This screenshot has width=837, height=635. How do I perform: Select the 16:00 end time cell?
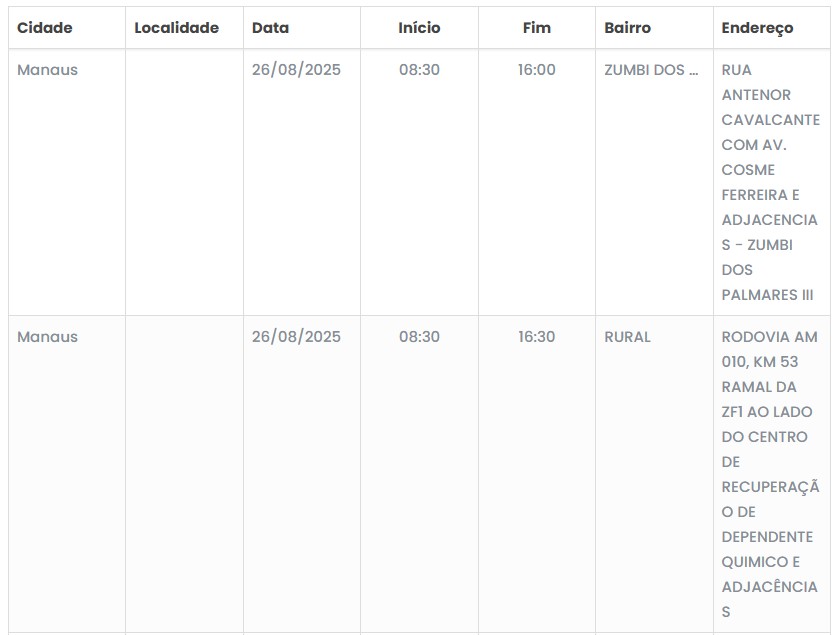536,70
